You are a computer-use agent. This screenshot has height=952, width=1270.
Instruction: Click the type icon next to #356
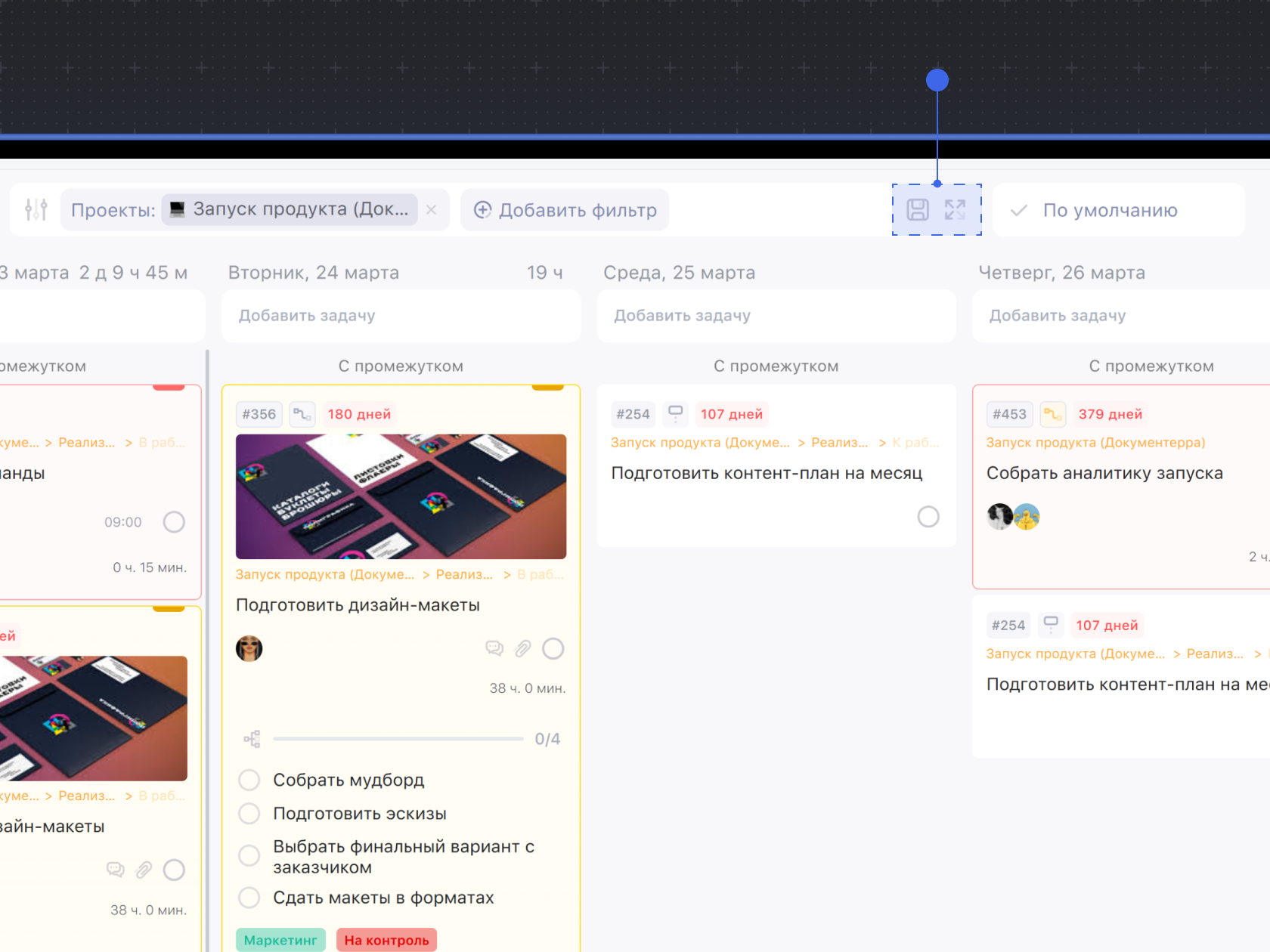point(302,414)
